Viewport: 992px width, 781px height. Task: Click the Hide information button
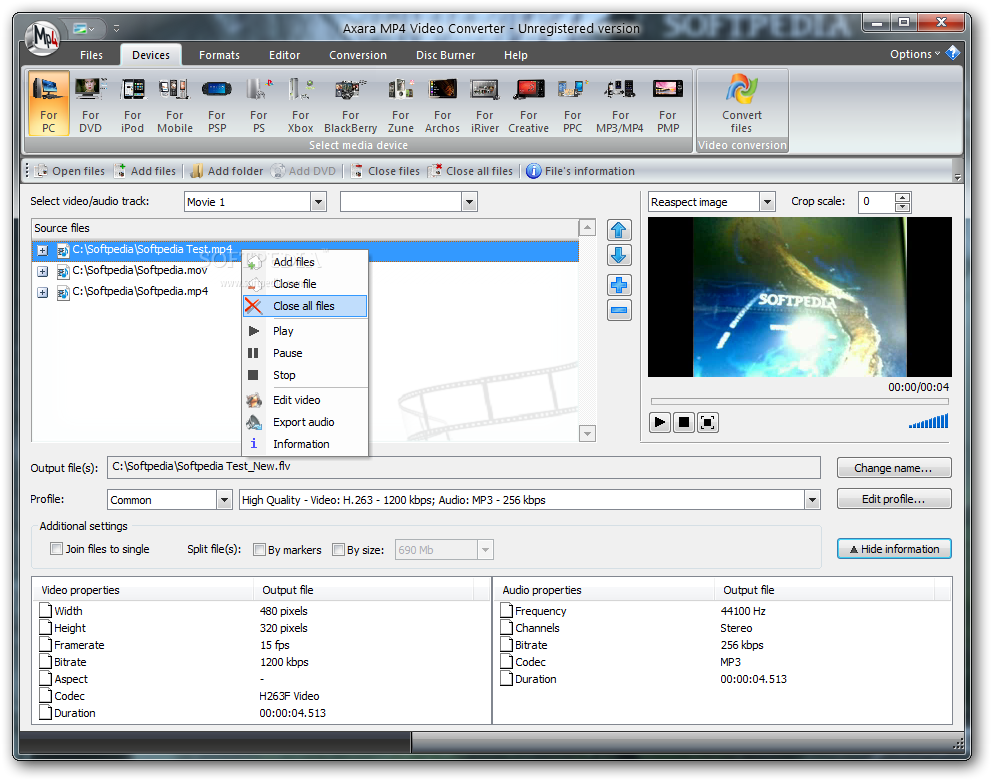tap(893, 549)
